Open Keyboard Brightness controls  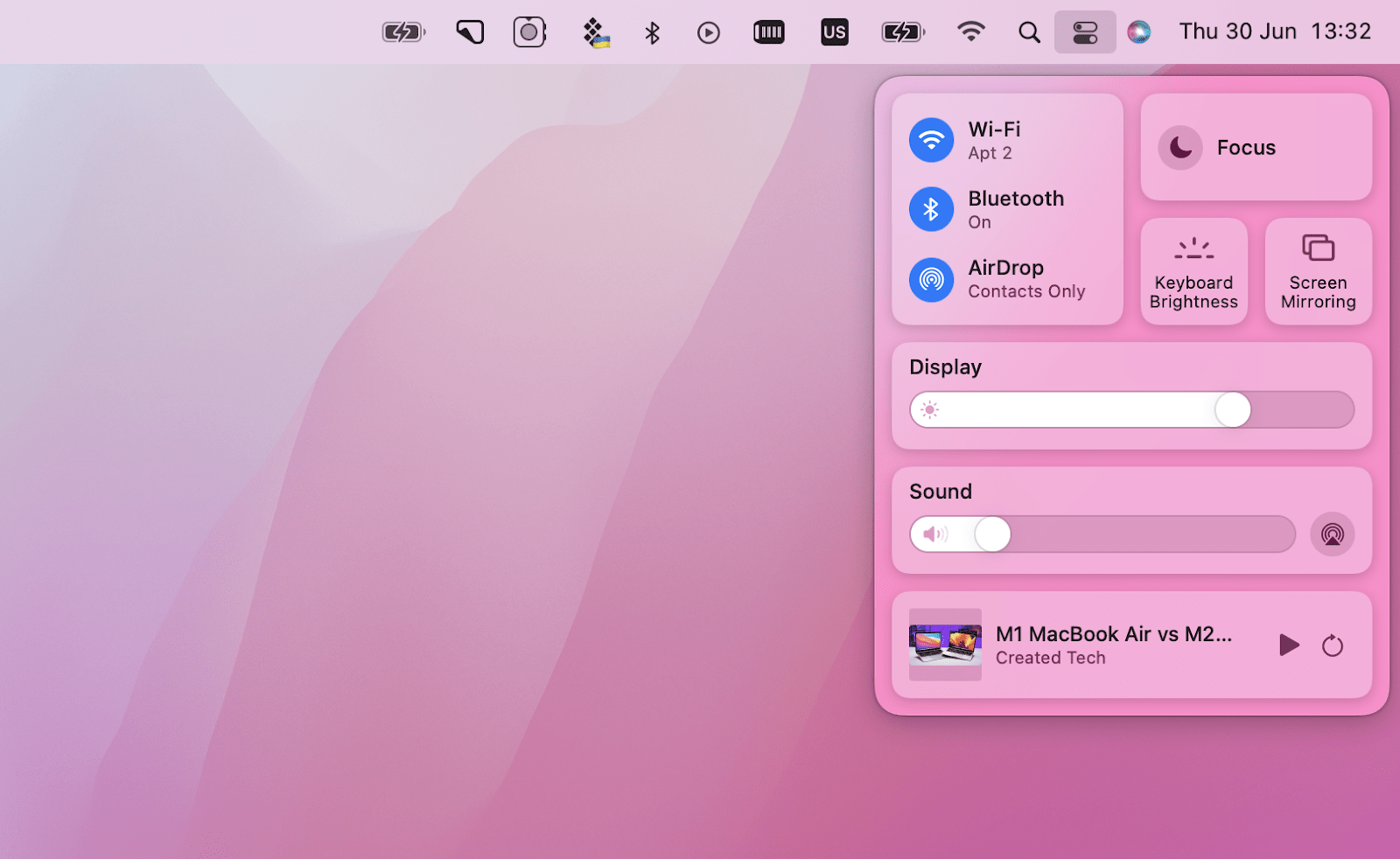(x=1193, y=271)
